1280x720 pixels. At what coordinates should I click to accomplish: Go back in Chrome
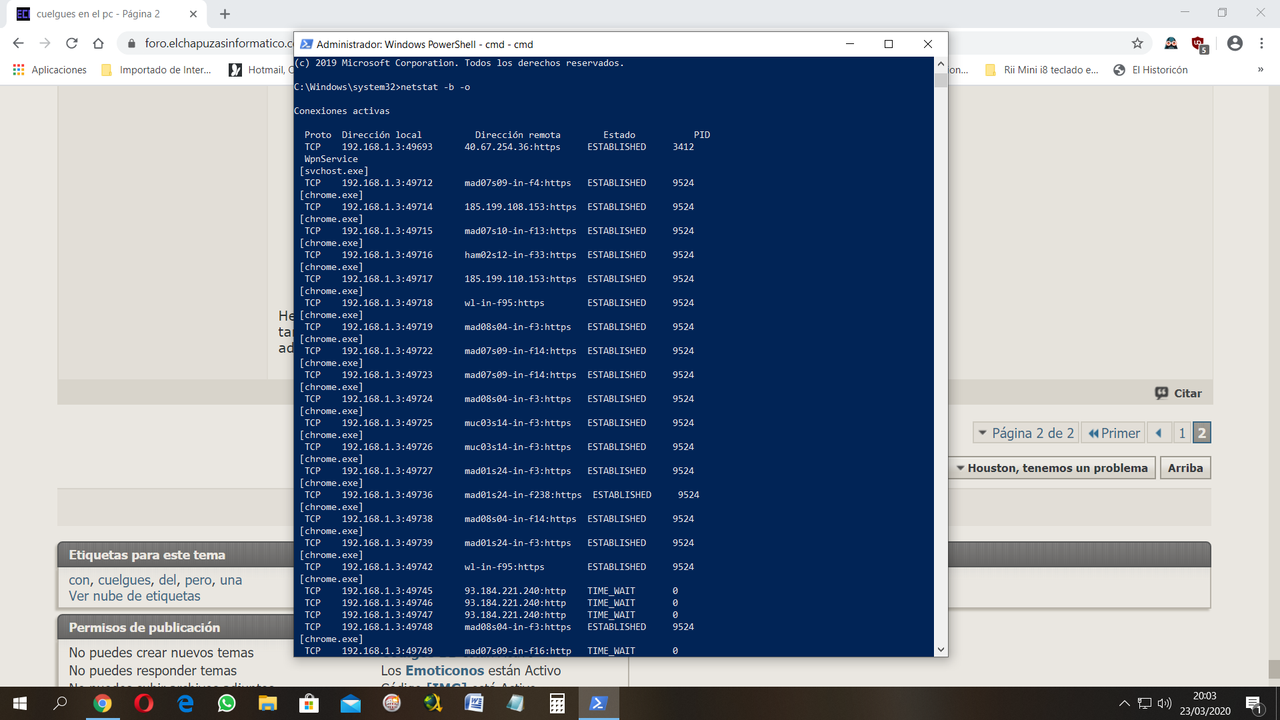[18, 43]
